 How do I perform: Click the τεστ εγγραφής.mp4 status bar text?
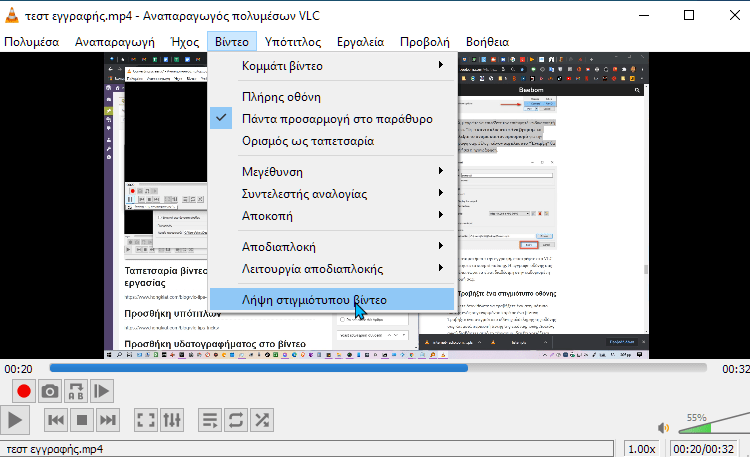click(55, 449)
